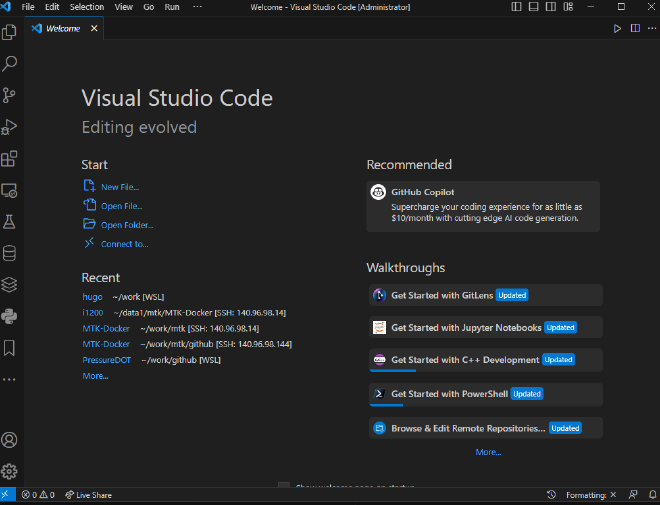Open the Search view icon

(x=9, y=64)
